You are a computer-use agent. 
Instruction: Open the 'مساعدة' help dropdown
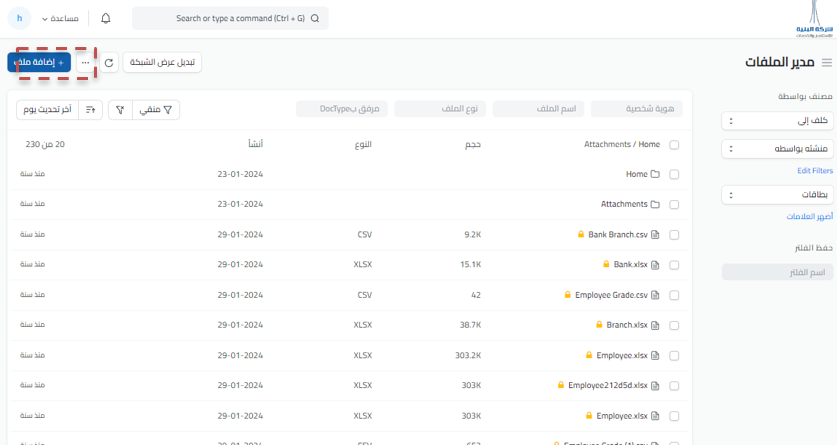point(60,19)
